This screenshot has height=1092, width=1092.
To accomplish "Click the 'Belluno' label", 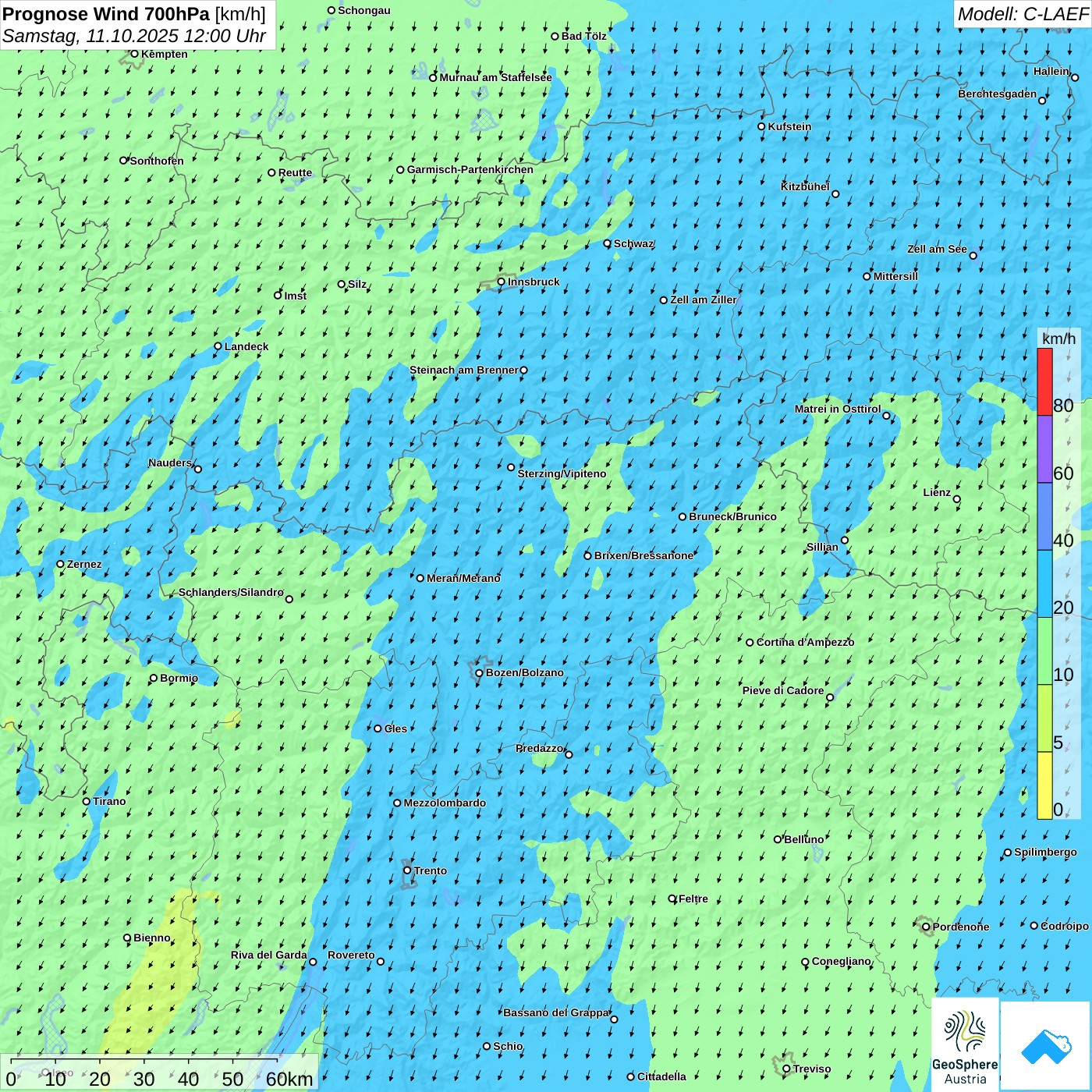I will [804, 839].
